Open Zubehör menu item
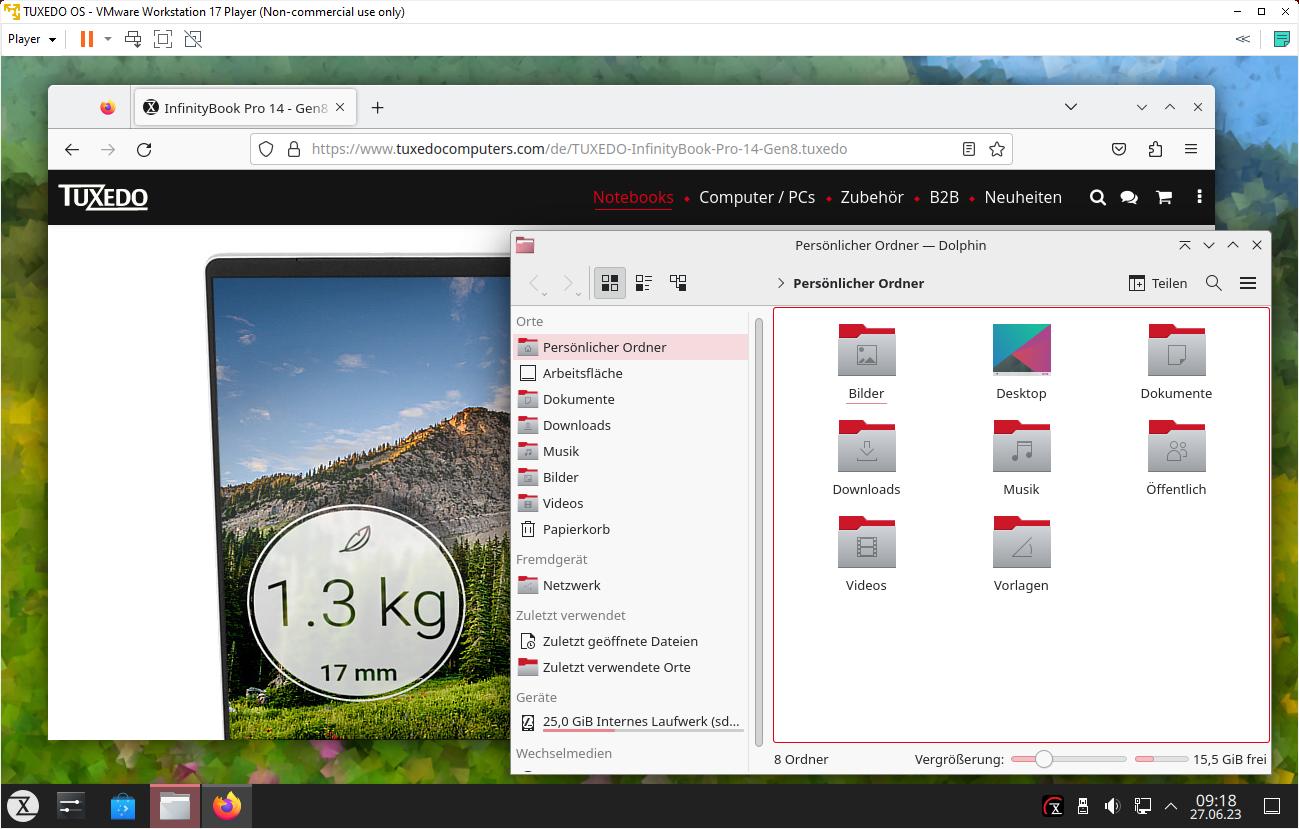 click(x=872, y=197)
